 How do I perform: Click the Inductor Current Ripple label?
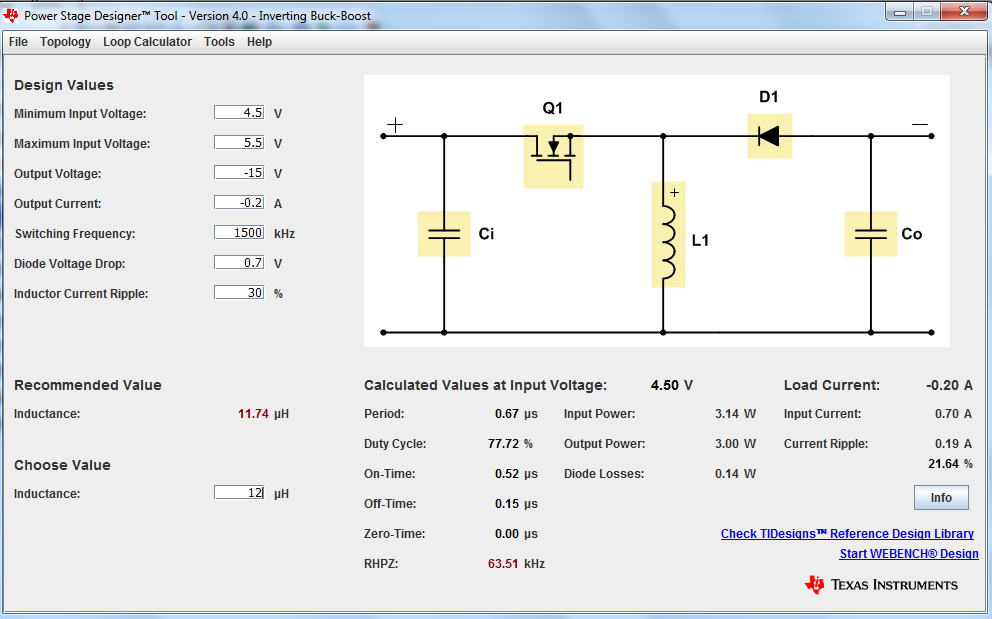(x=81, y=294)
